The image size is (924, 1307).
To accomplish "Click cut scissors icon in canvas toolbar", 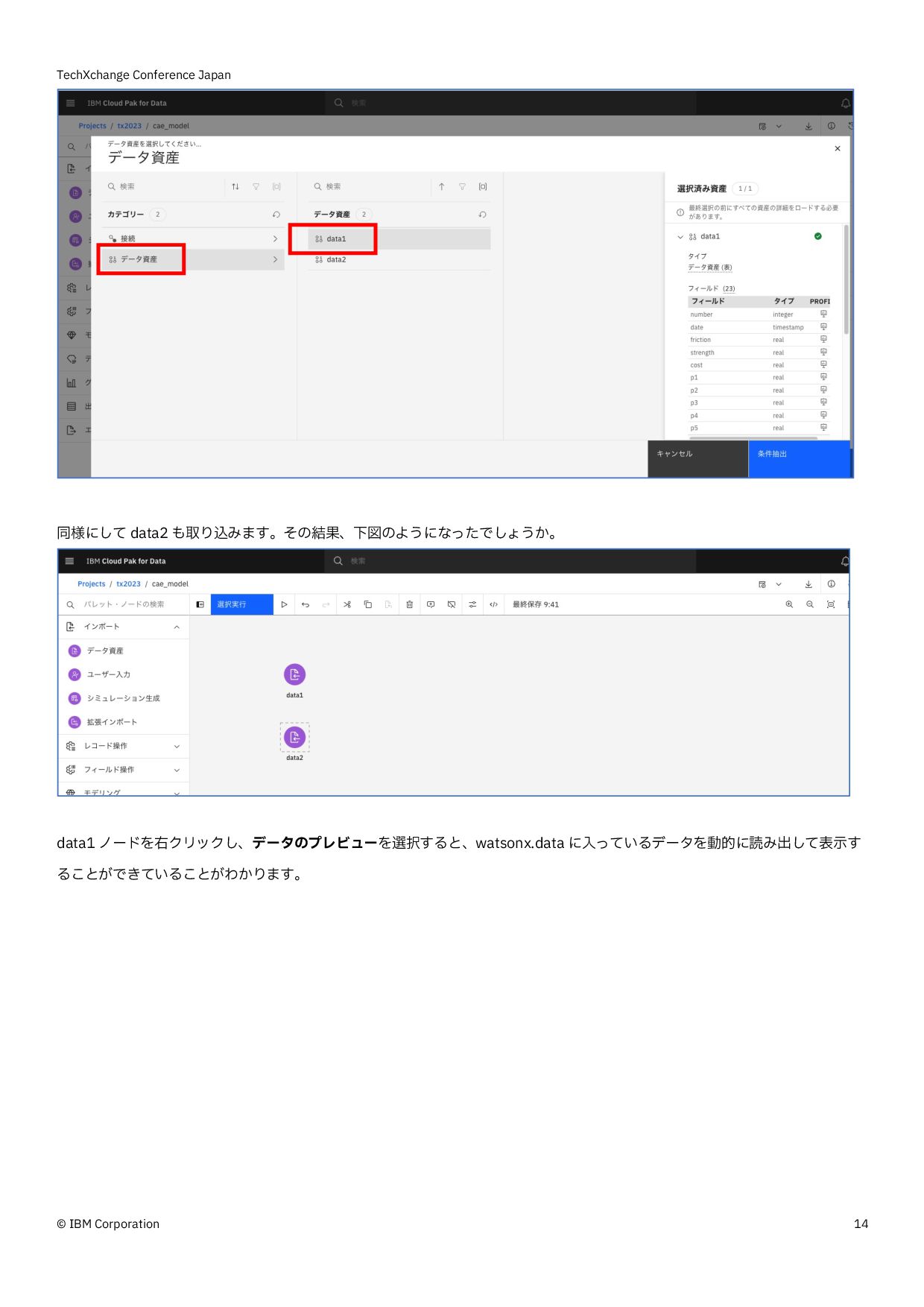I will (x=346, y=604).
